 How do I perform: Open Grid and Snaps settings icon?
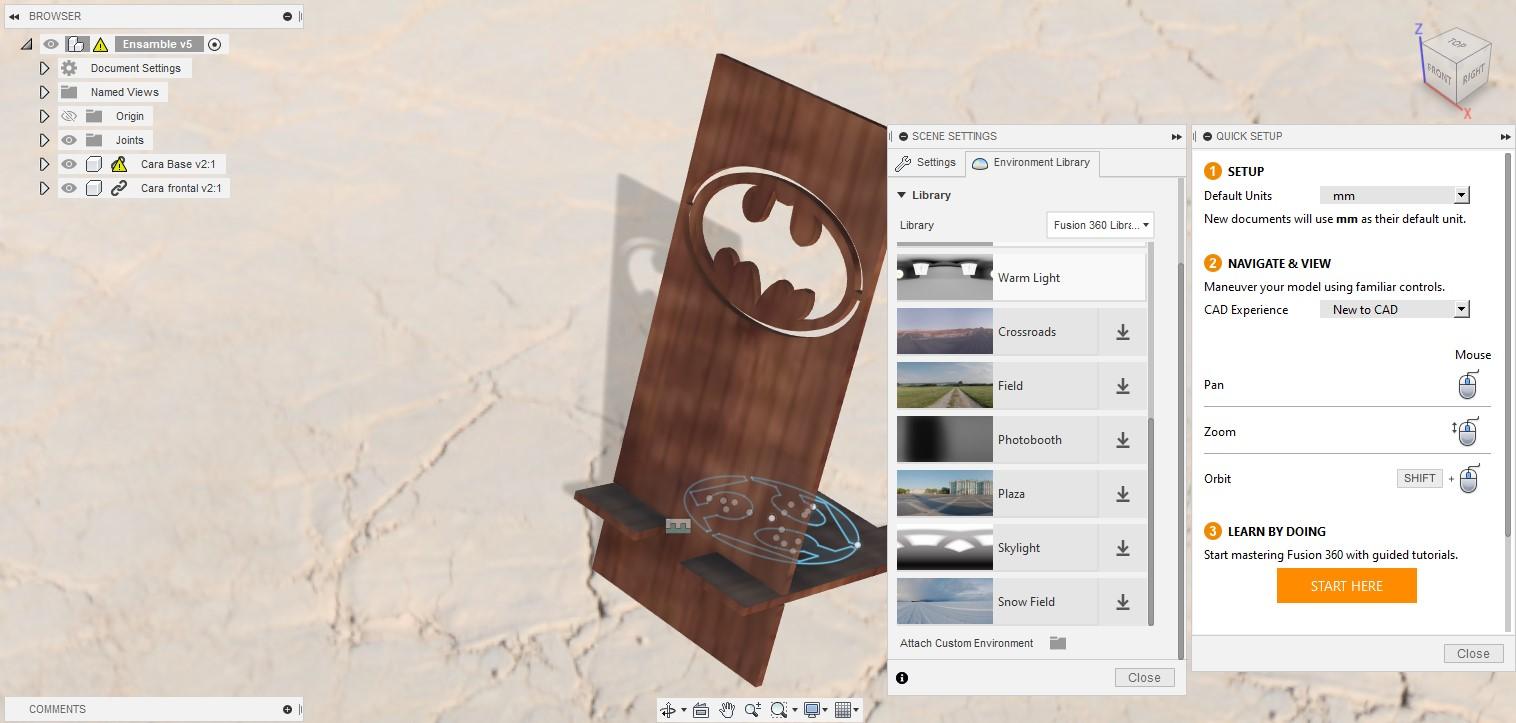click(x=843, y=710)
